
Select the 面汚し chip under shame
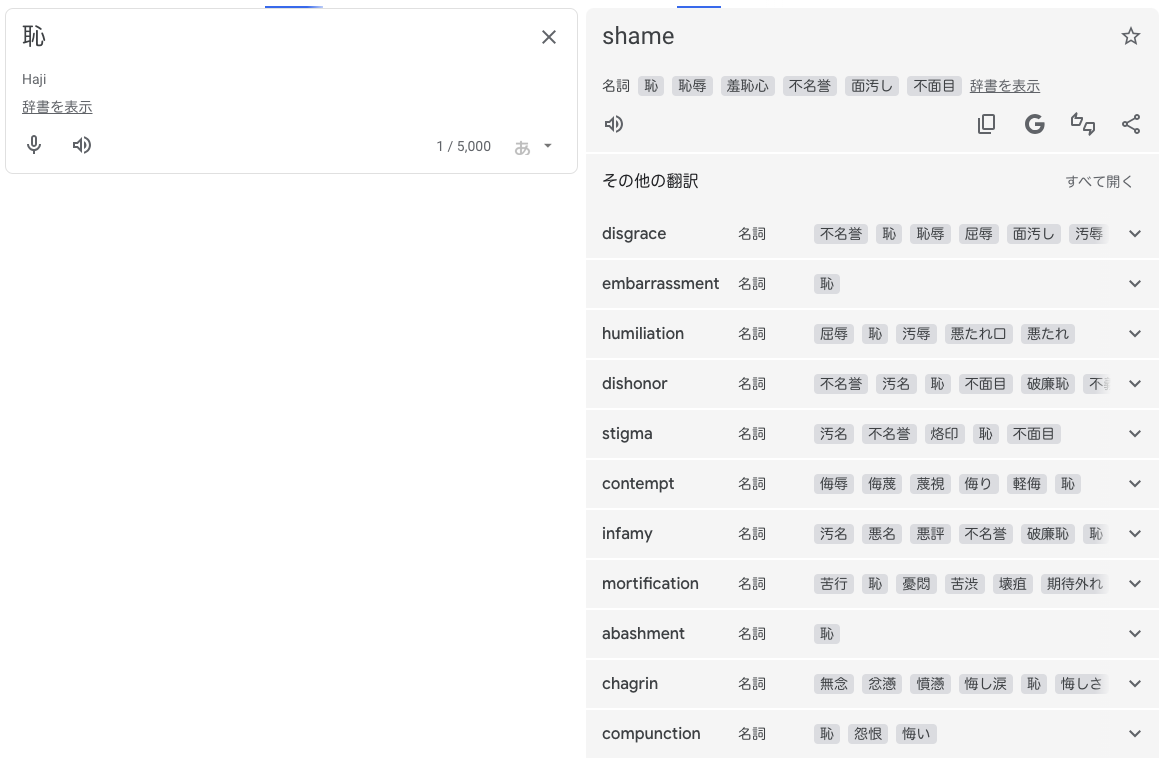872,86
